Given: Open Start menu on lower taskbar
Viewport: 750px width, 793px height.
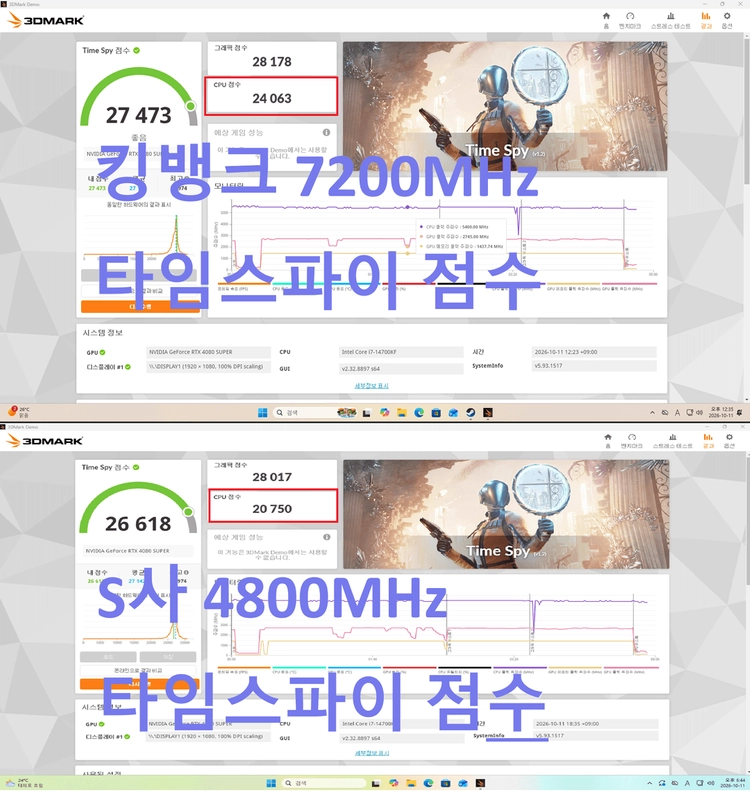Looking at the screenshot, I should point(271,783).
